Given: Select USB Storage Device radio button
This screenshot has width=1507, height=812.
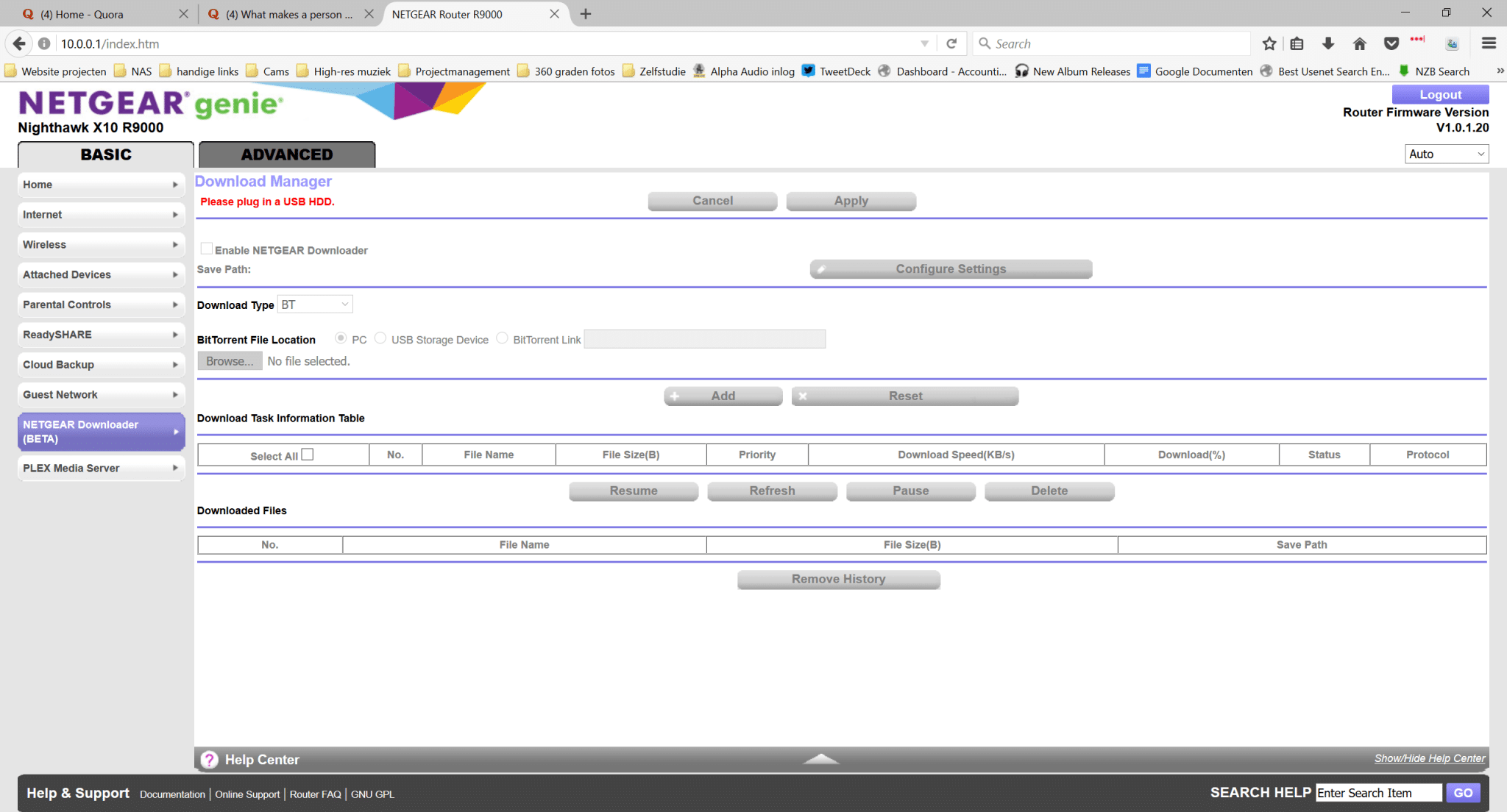Looking at the screenshot, I should click(x=380, y=338).
